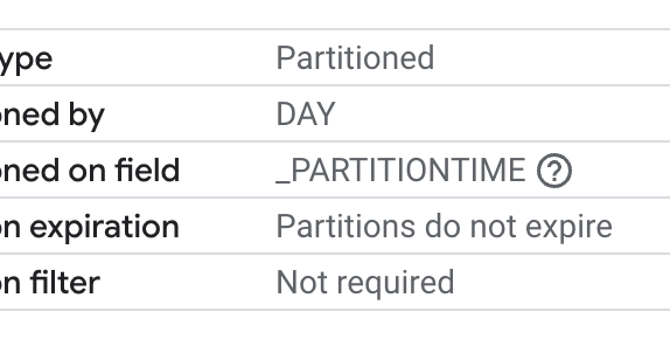670x360 pixels.
Task: Click the 'ype' row label
Action: click(26, 59)
